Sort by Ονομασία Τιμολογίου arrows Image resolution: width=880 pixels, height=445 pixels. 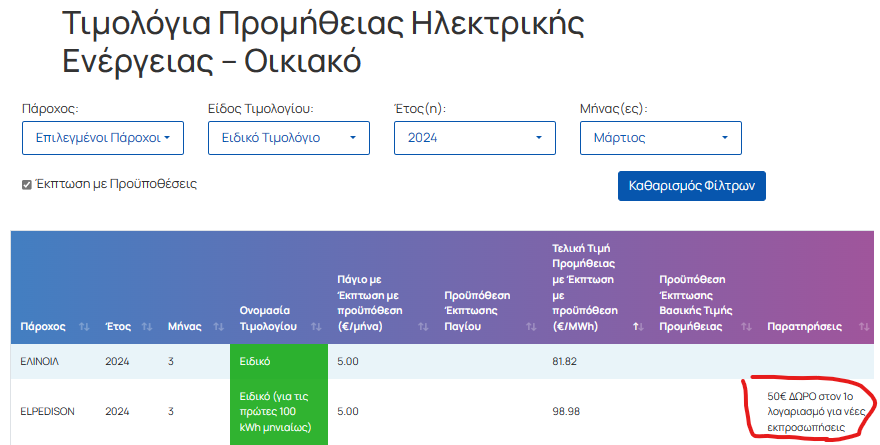(x=317, y=327)
